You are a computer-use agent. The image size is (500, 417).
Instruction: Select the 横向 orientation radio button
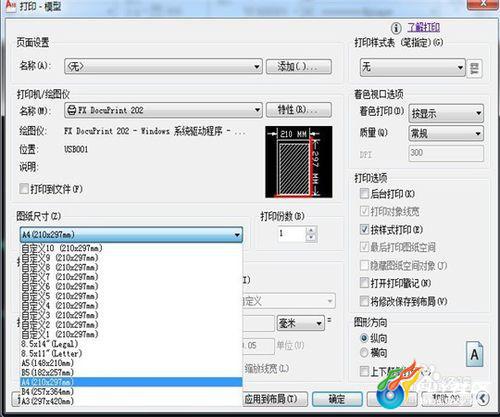pos(364,352)
